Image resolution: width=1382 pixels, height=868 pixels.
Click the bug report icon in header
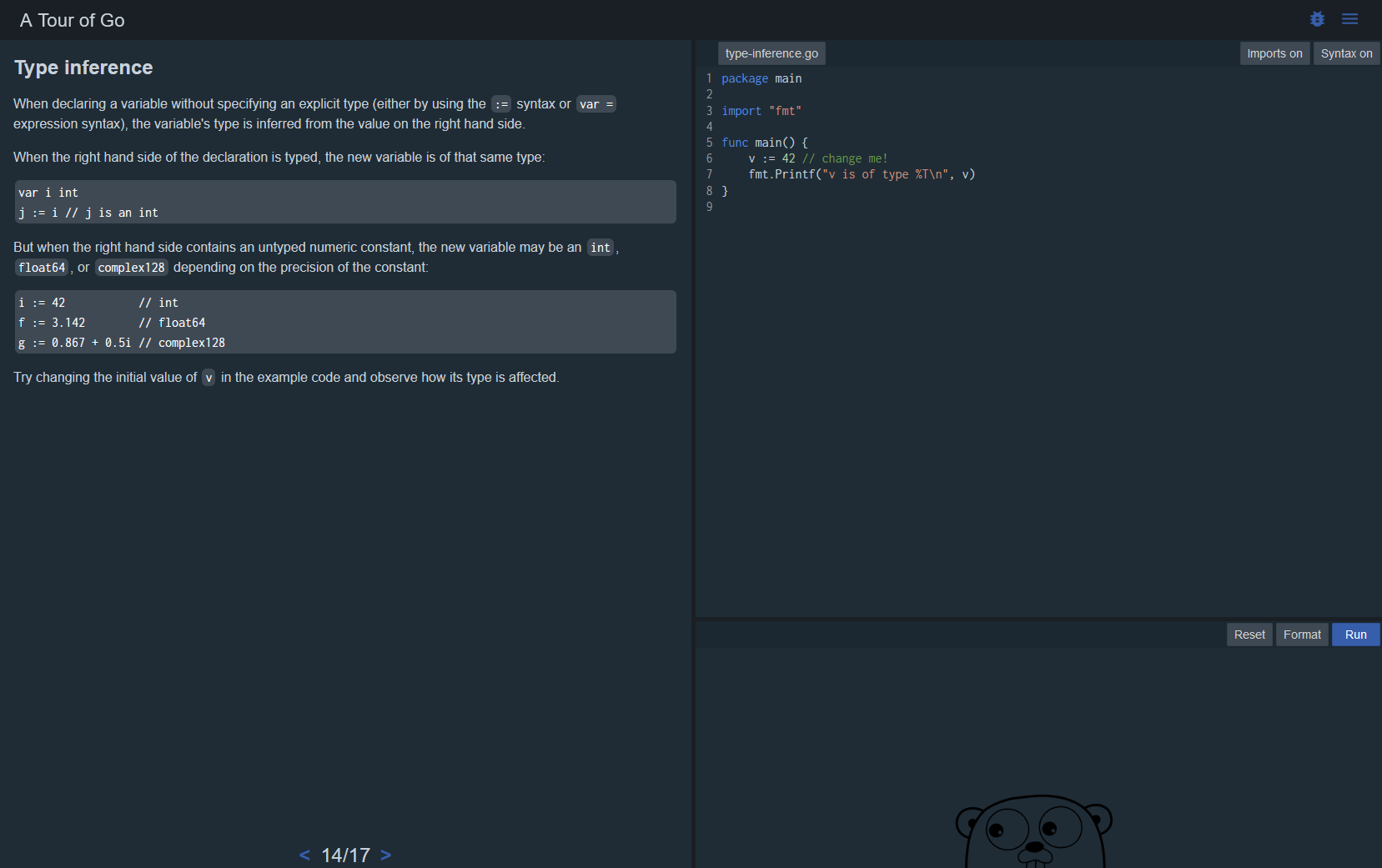click(x=1317, y=19)
